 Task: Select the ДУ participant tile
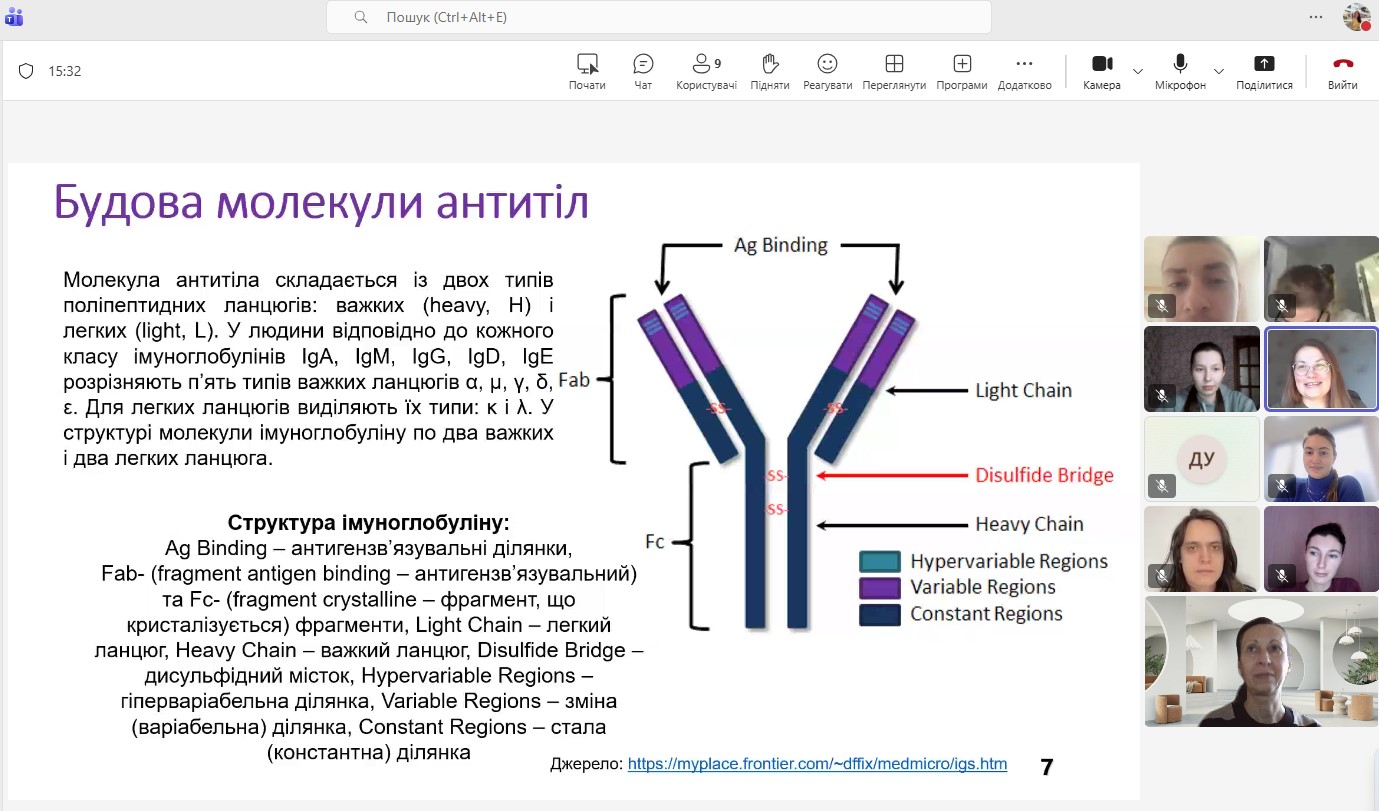(x=1201, y=459)
